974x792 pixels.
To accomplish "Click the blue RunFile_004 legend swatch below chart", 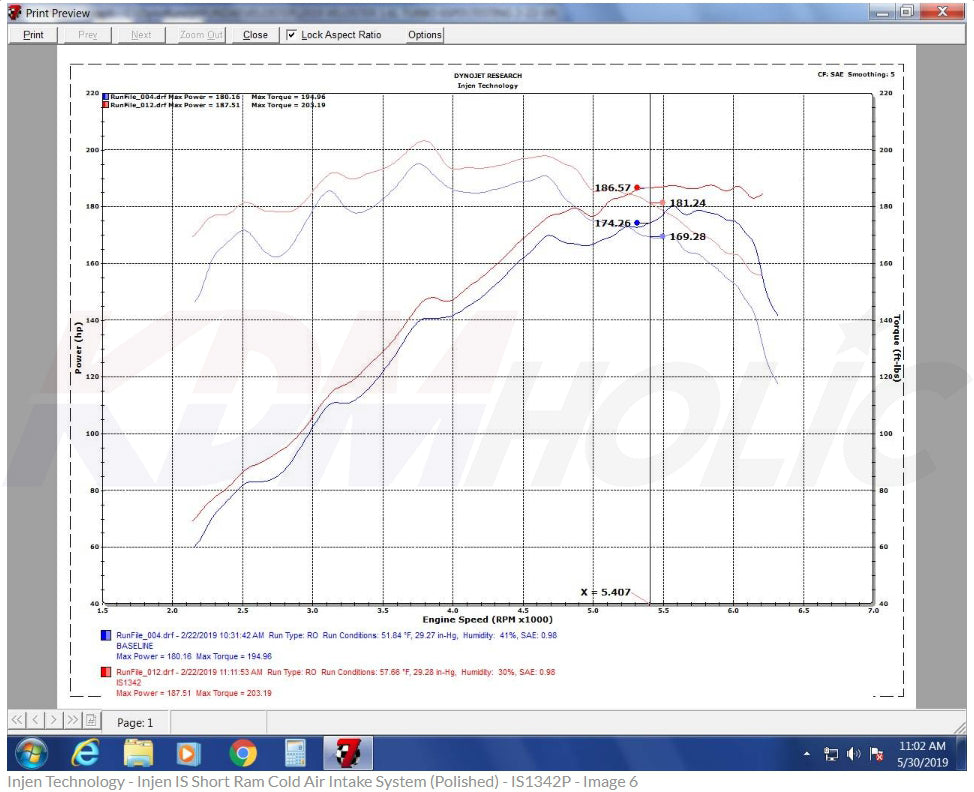I will point(105,636).
